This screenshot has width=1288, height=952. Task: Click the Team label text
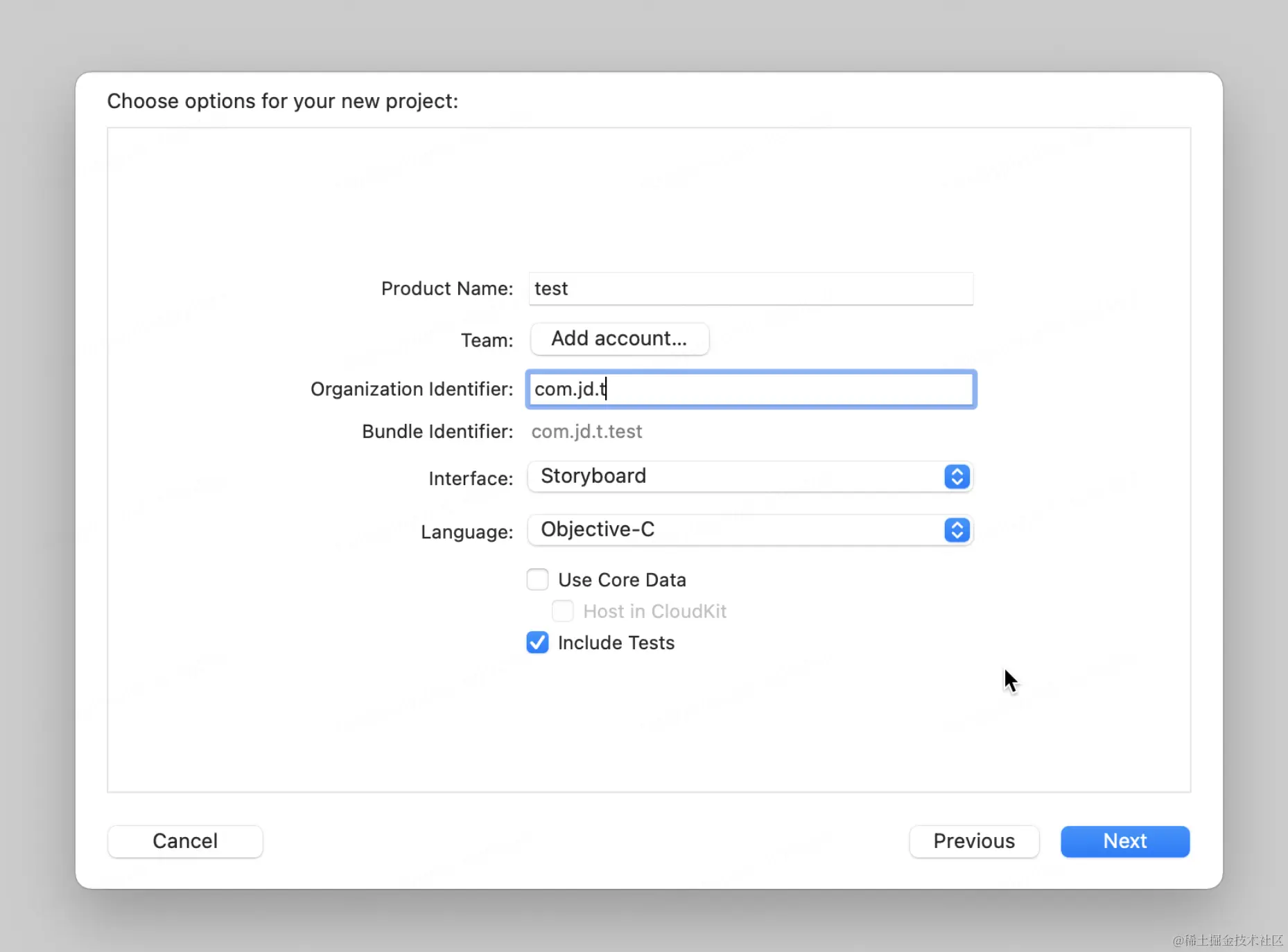[487, 340]
